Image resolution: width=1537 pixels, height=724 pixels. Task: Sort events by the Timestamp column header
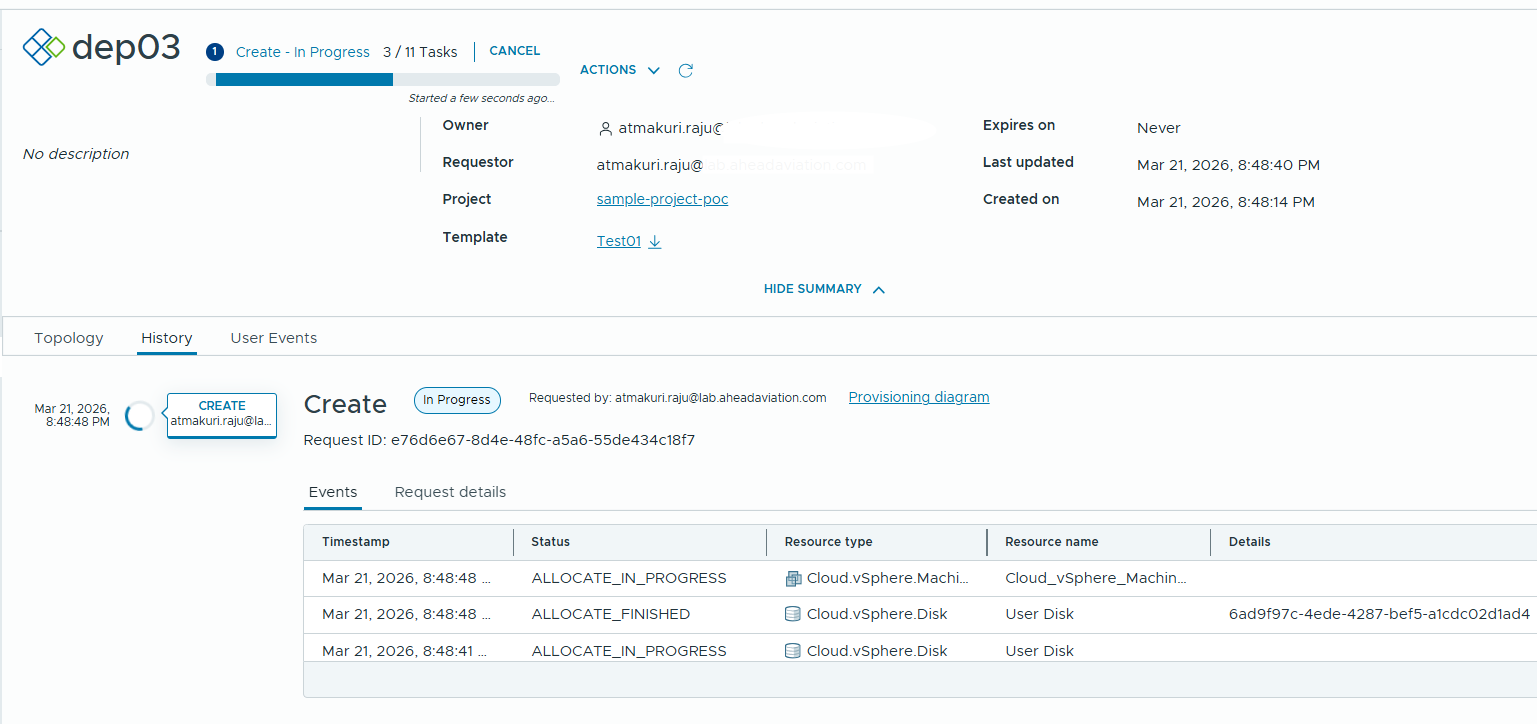click(356, 542)
